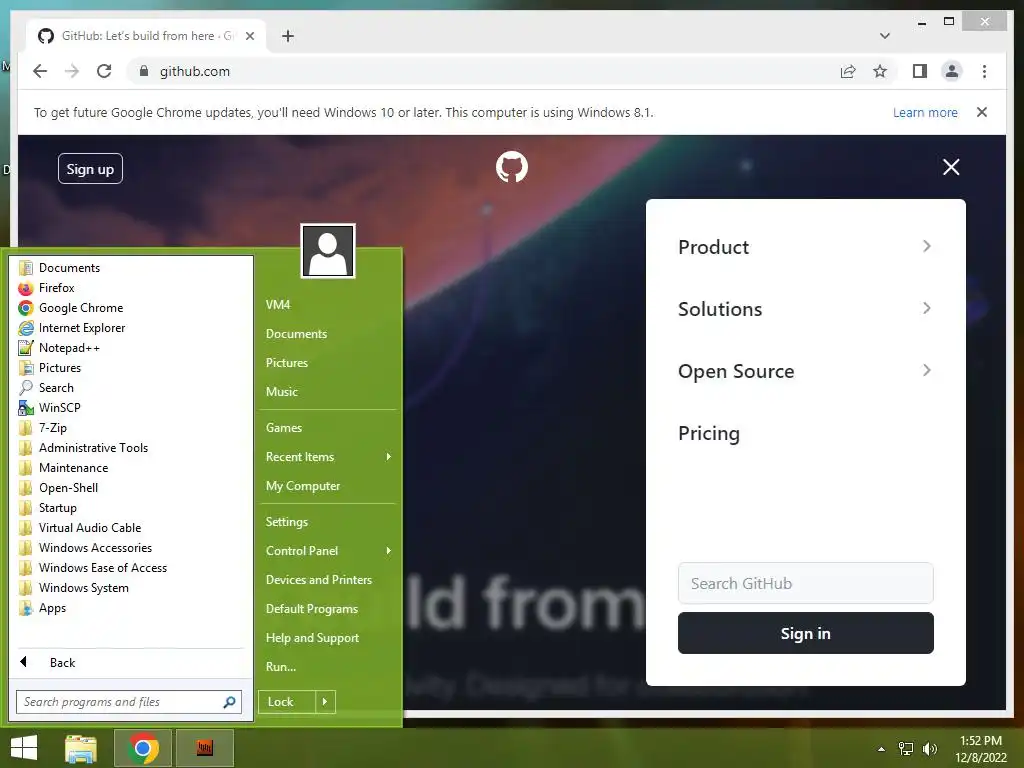1024x768 pixels.
Task: Open Chrome tab search dropdown
Action: point(885,36)
